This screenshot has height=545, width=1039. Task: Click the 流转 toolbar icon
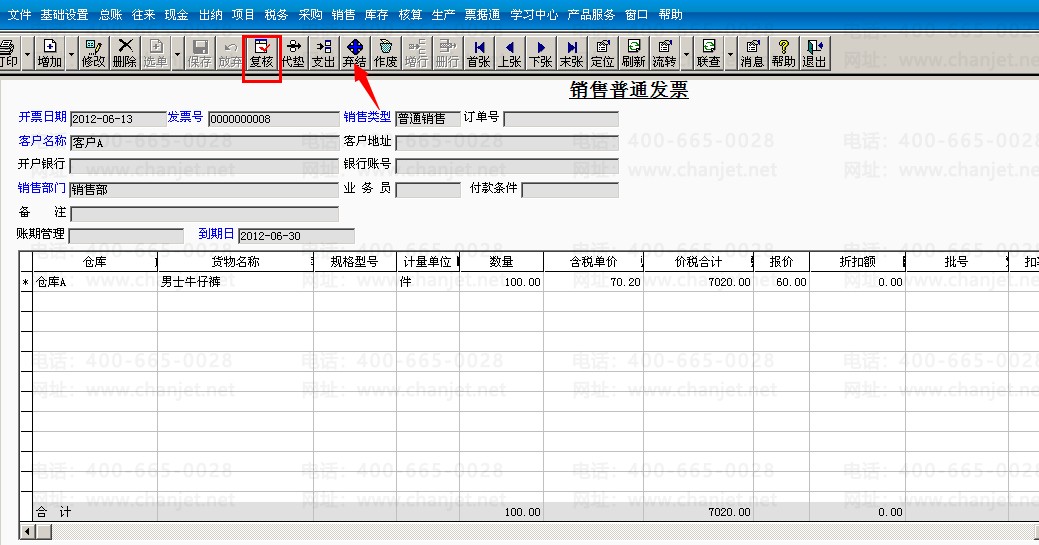[x=665, y=53]
